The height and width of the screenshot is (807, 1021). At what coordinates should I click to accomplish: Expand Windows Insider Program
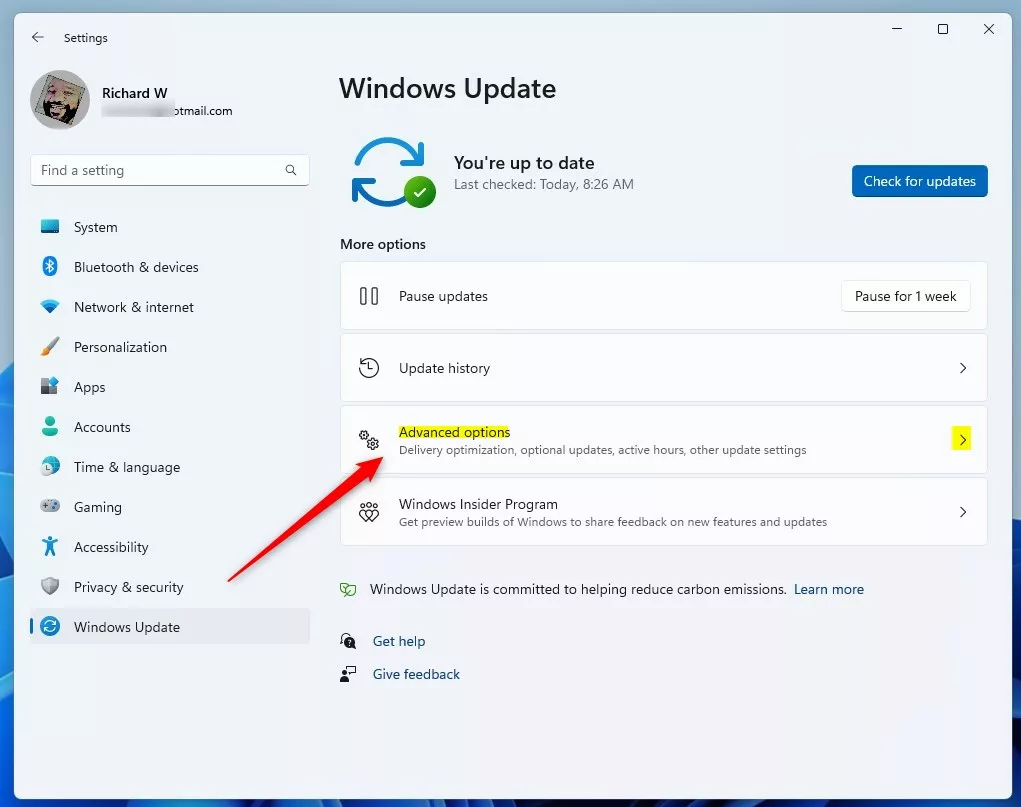click(x=663, y=511)
